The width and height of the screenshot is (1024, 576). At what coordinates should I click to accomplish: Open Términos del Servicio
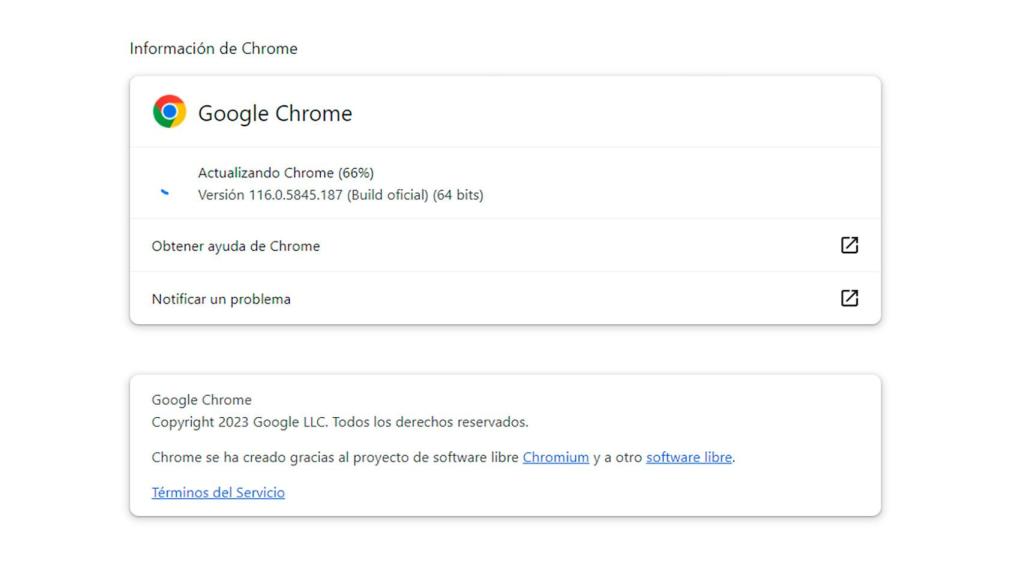pyautogui.click(x=218, y=491)
